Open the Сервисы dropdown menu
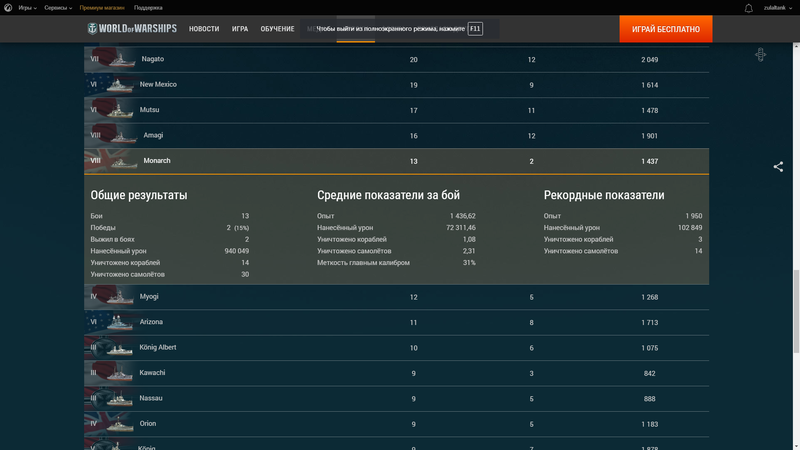 pos(58,8)
